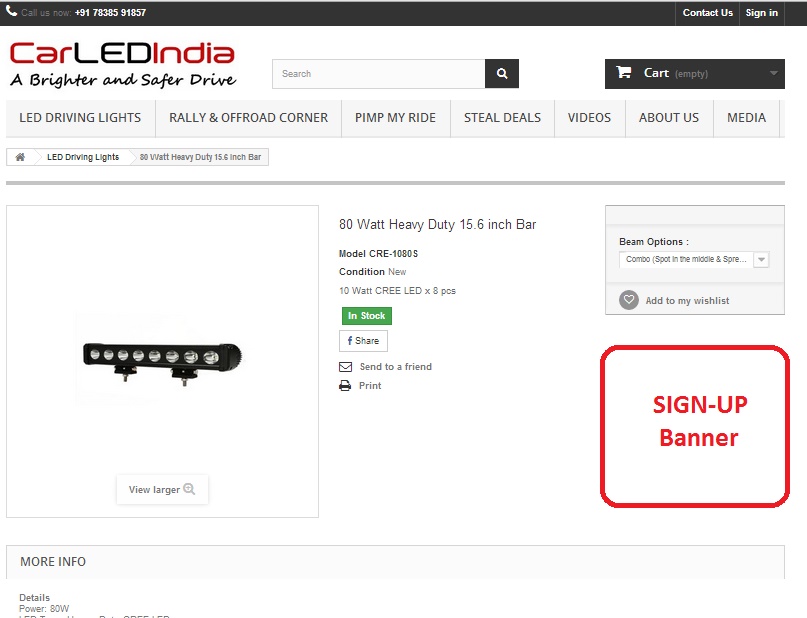Viewport: 807px width, 618px height.
Task: Click the Facebook Share button
Action: 363,341
